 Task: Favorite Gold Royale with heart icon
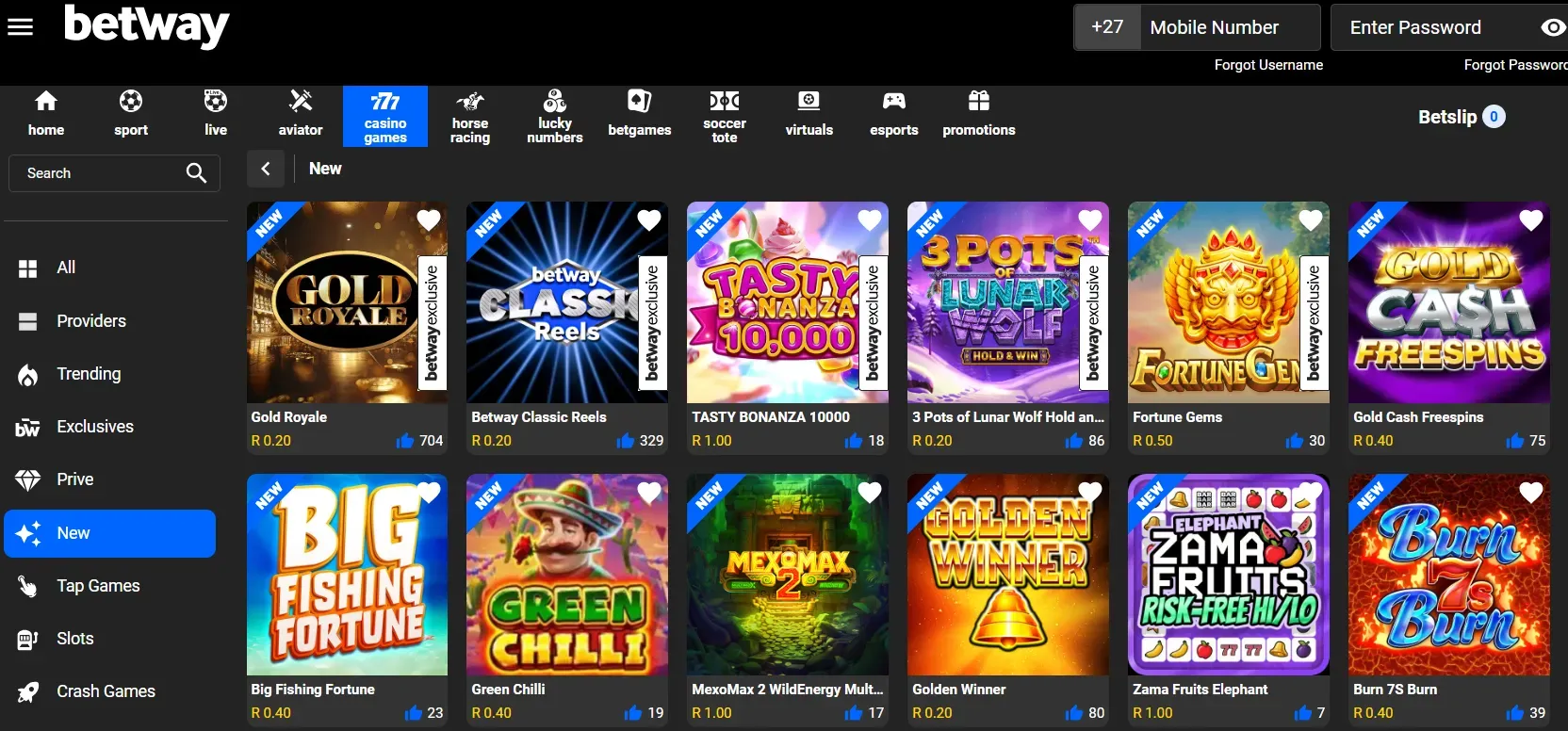click(x=429, y=220)
